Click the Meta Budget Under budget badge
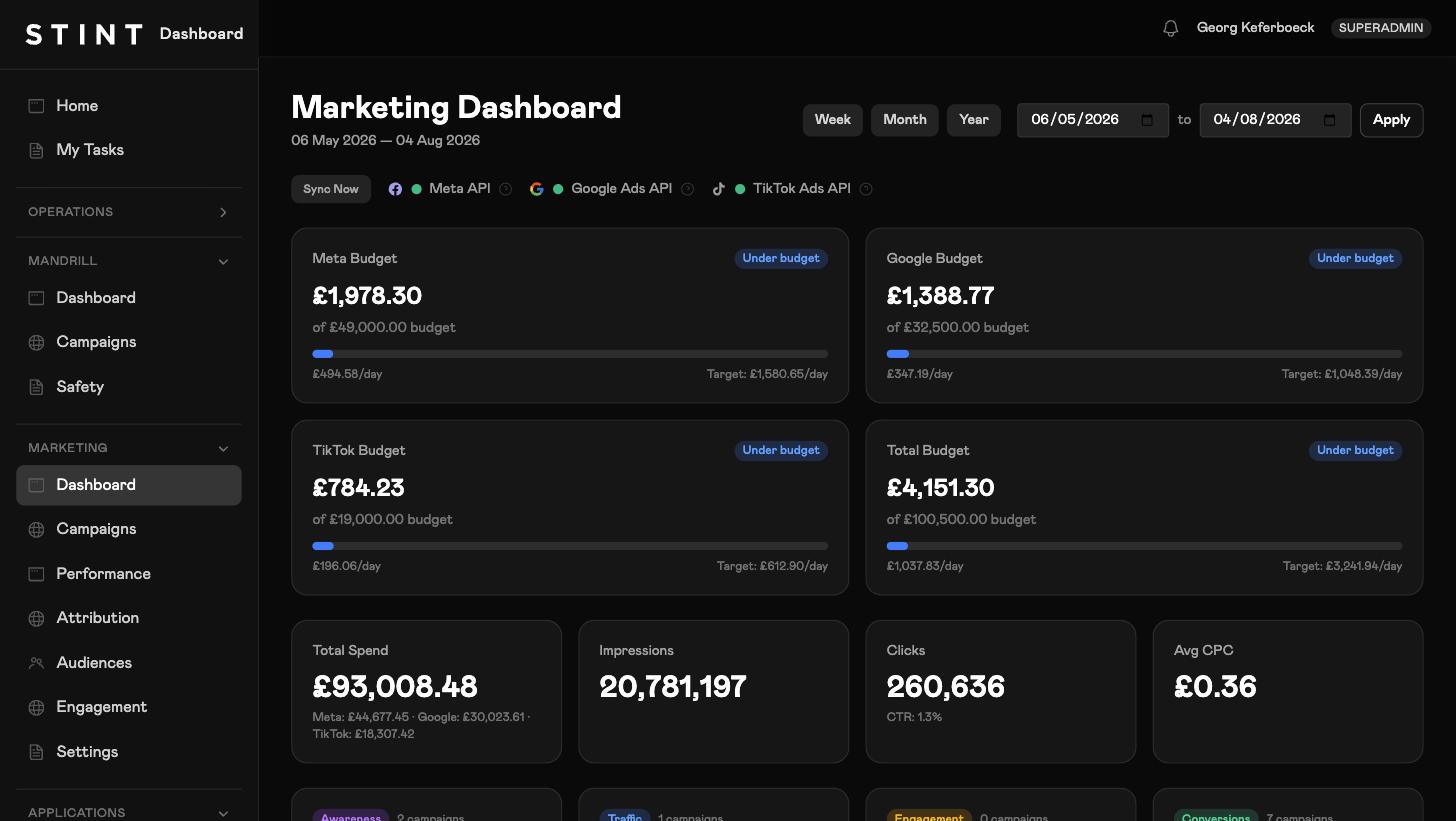This screenshot has height=821, width=1456. 781,258
